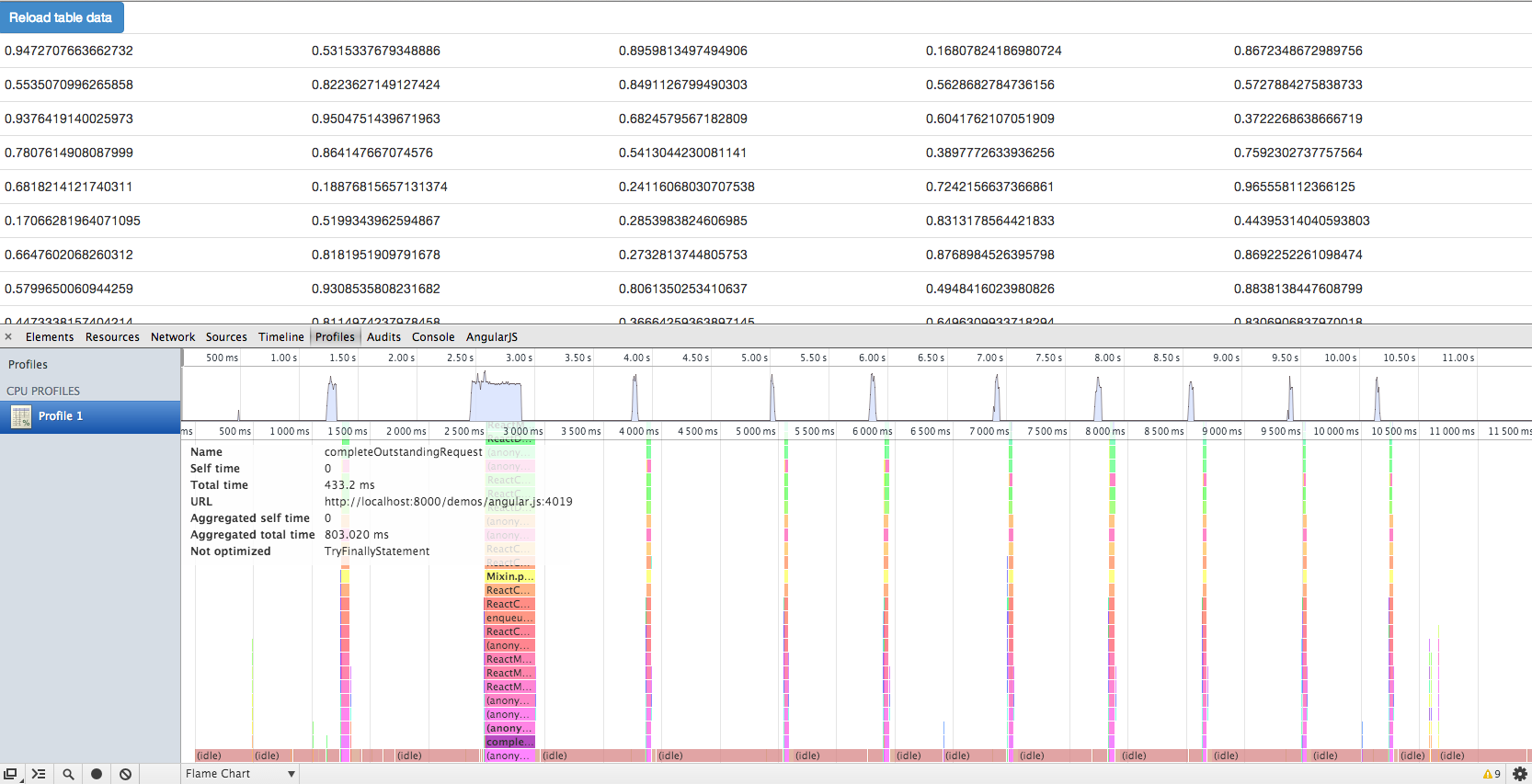The image size is (1532, 784).
Task: Start recording with the round record button
Action: (97, 774)
